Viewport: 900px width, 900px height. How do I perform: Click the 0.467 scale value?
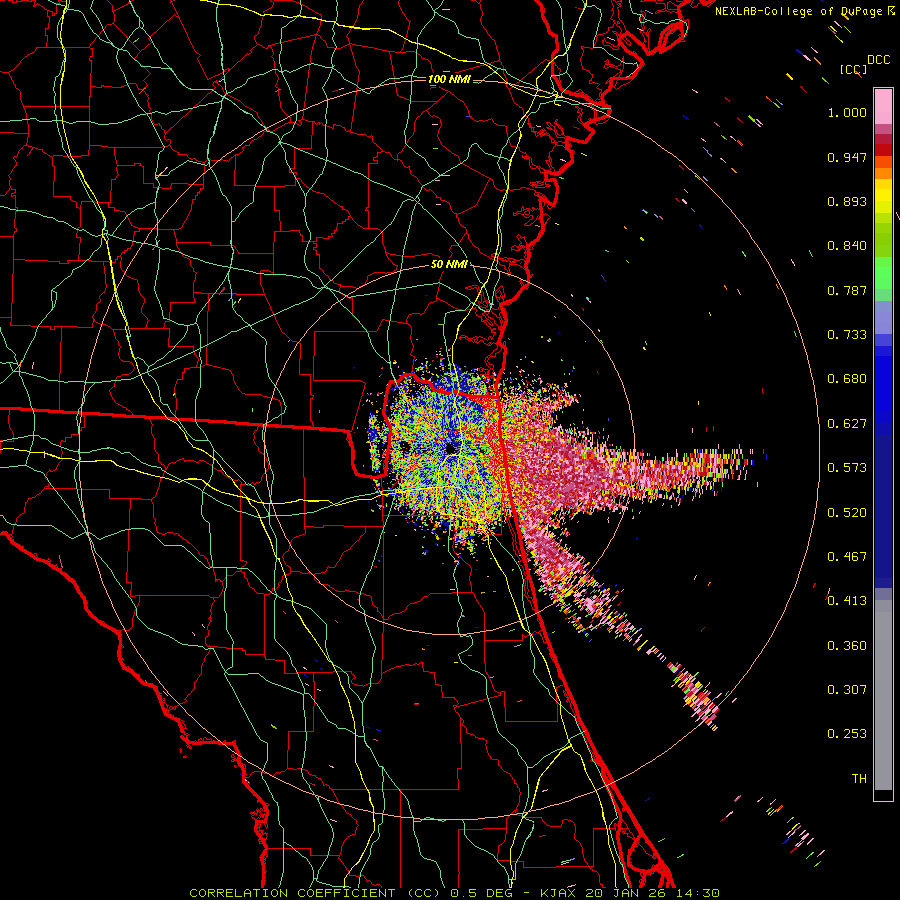tap(847, 557)
